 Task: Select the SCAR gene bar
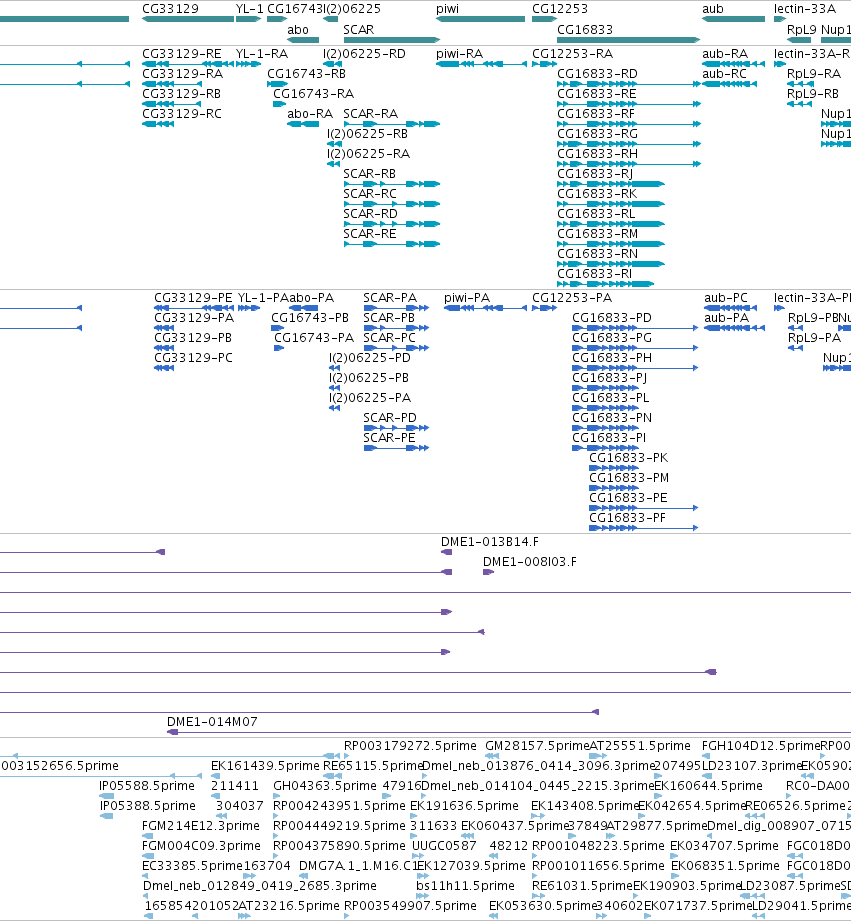(x=392, y=40)
